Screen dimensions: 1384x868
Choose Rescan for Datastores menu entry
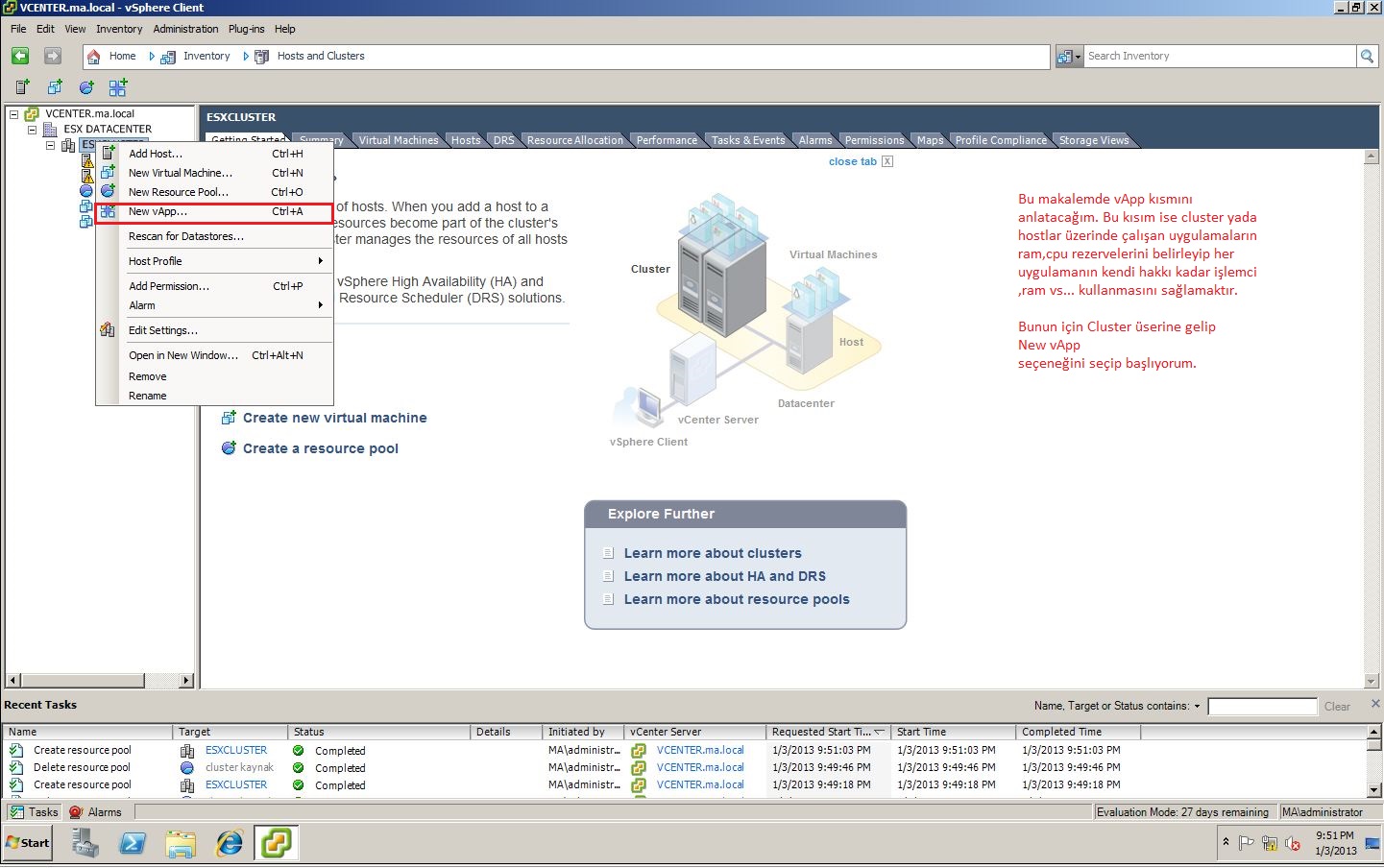pos(214,236)
